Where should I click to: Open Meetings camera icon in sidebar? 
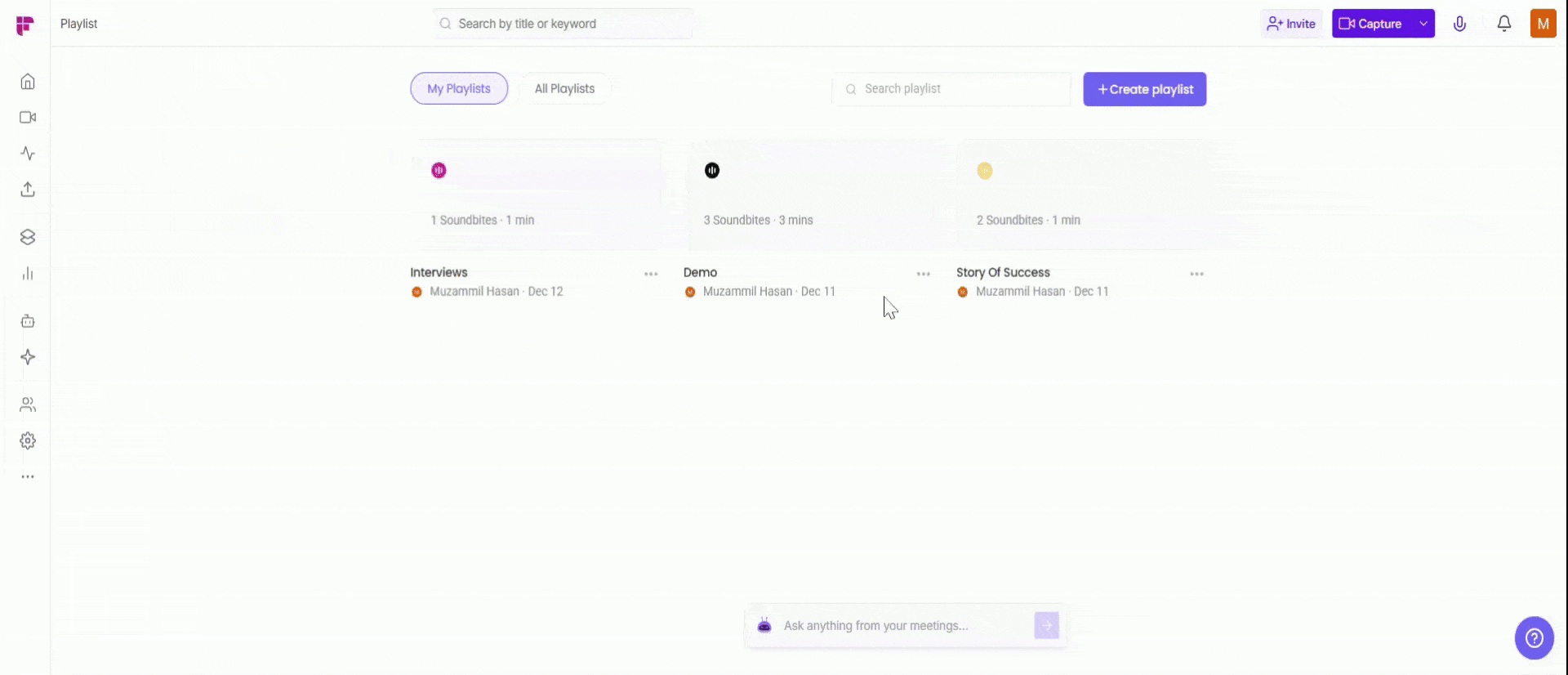(28, 118)
